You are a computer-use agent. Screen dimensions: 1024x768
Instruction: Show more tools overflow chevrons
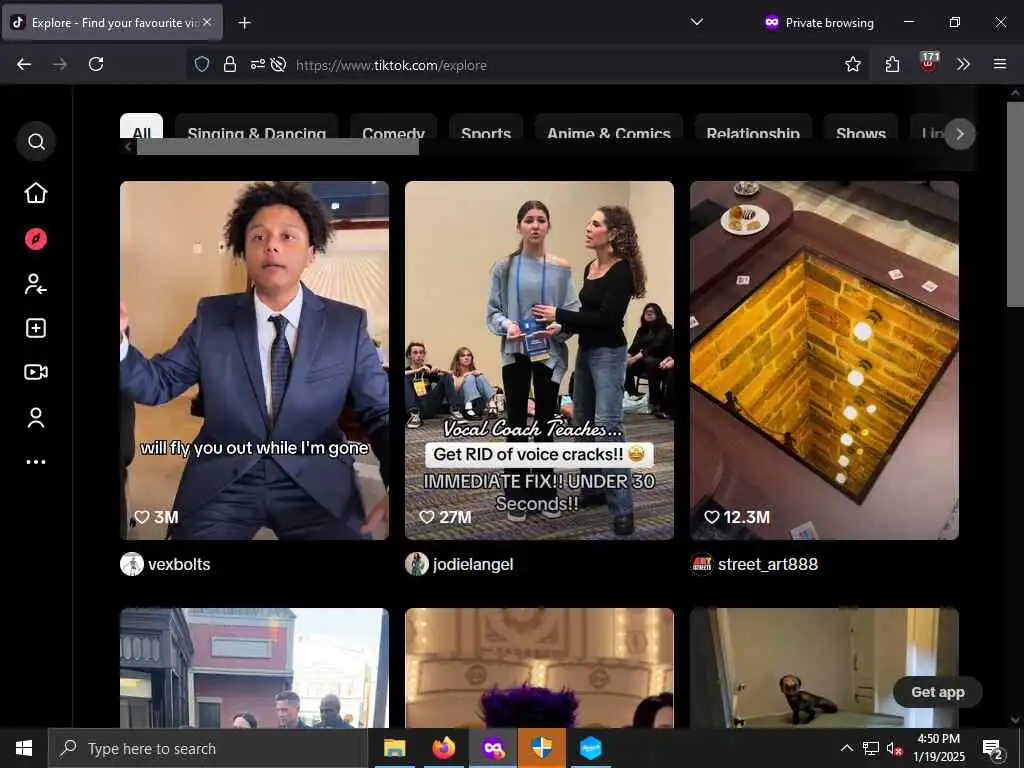tap(963, 64)
